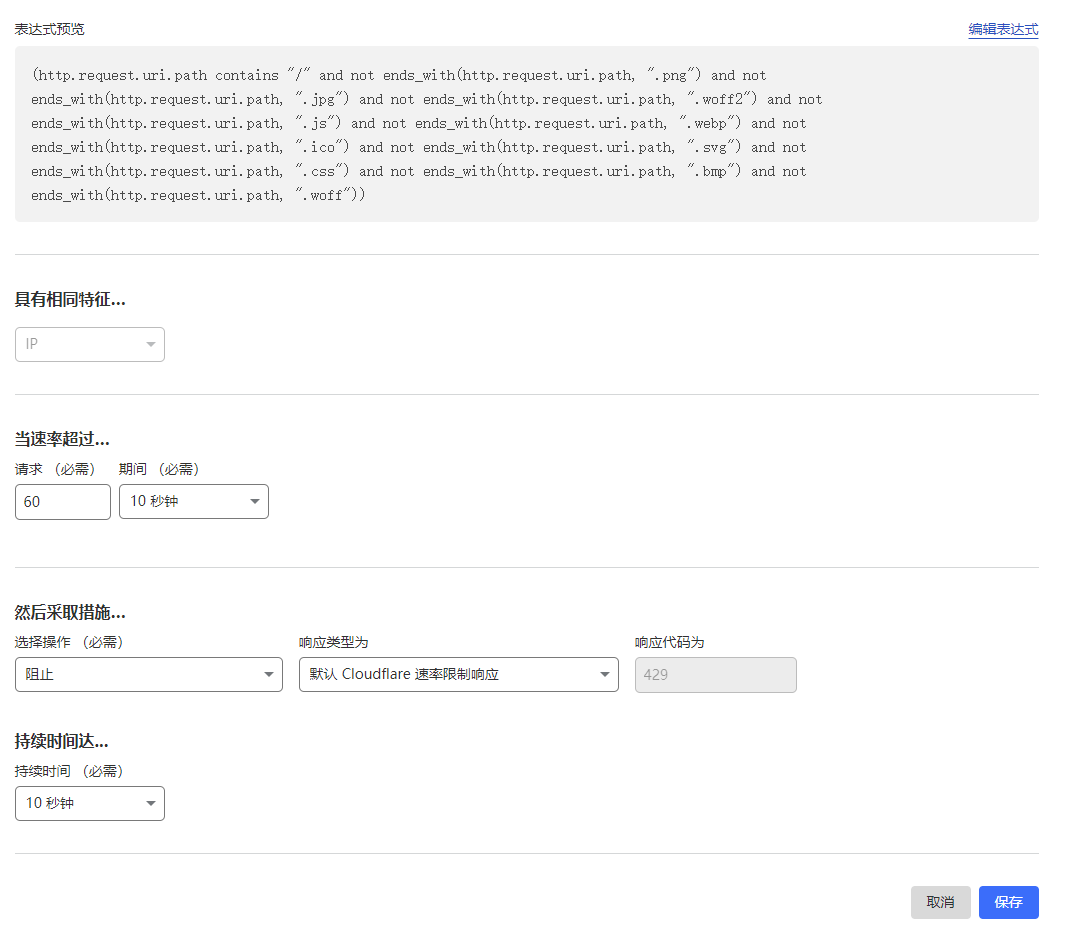Click the 响应代码为 field showing 429
The width and height of the screenshot is (1069, 941).
[715, 675]
